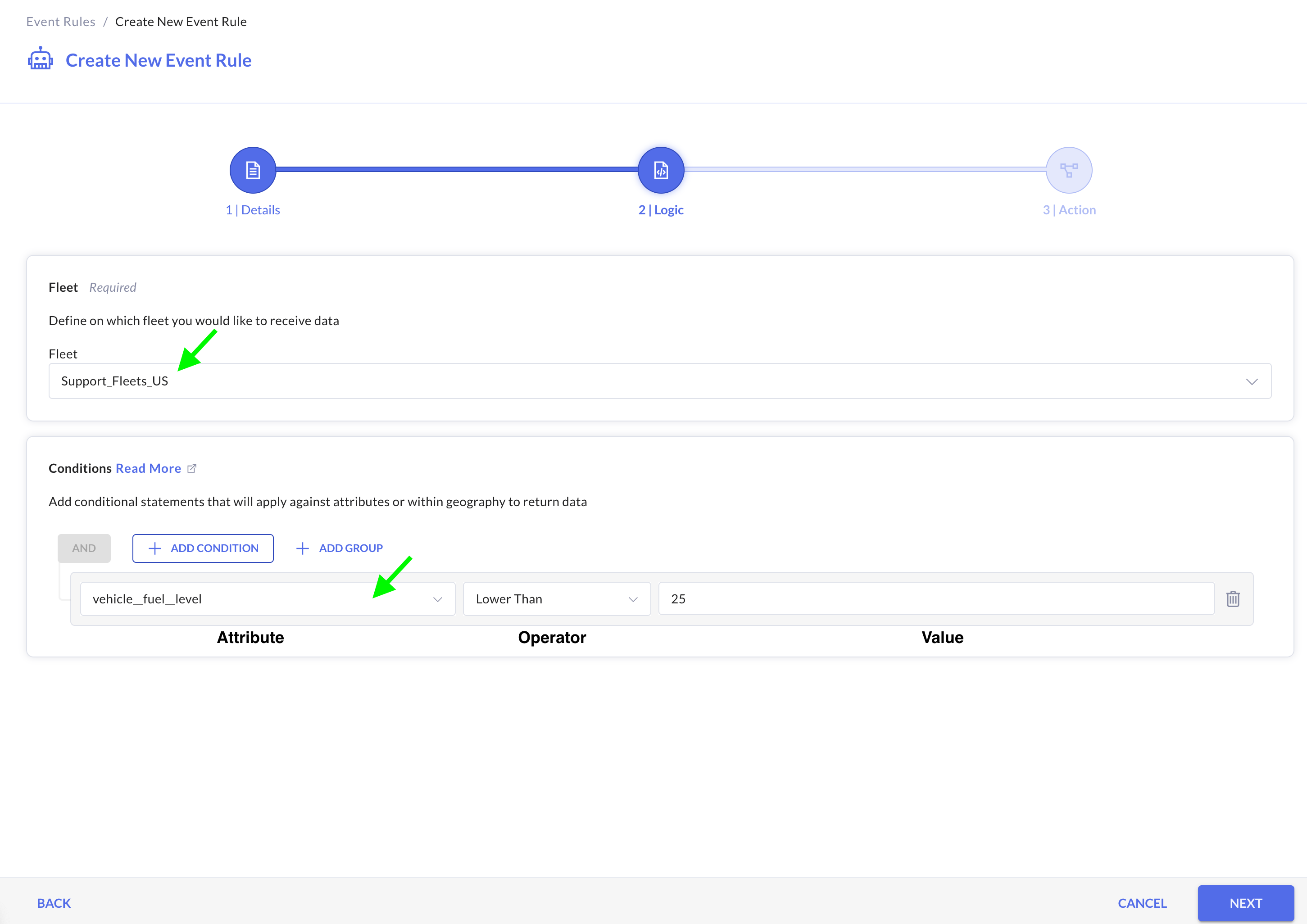Click the CANCEL button
The height and width of the screenshot is (924, 1307).
pos(1141,903)
